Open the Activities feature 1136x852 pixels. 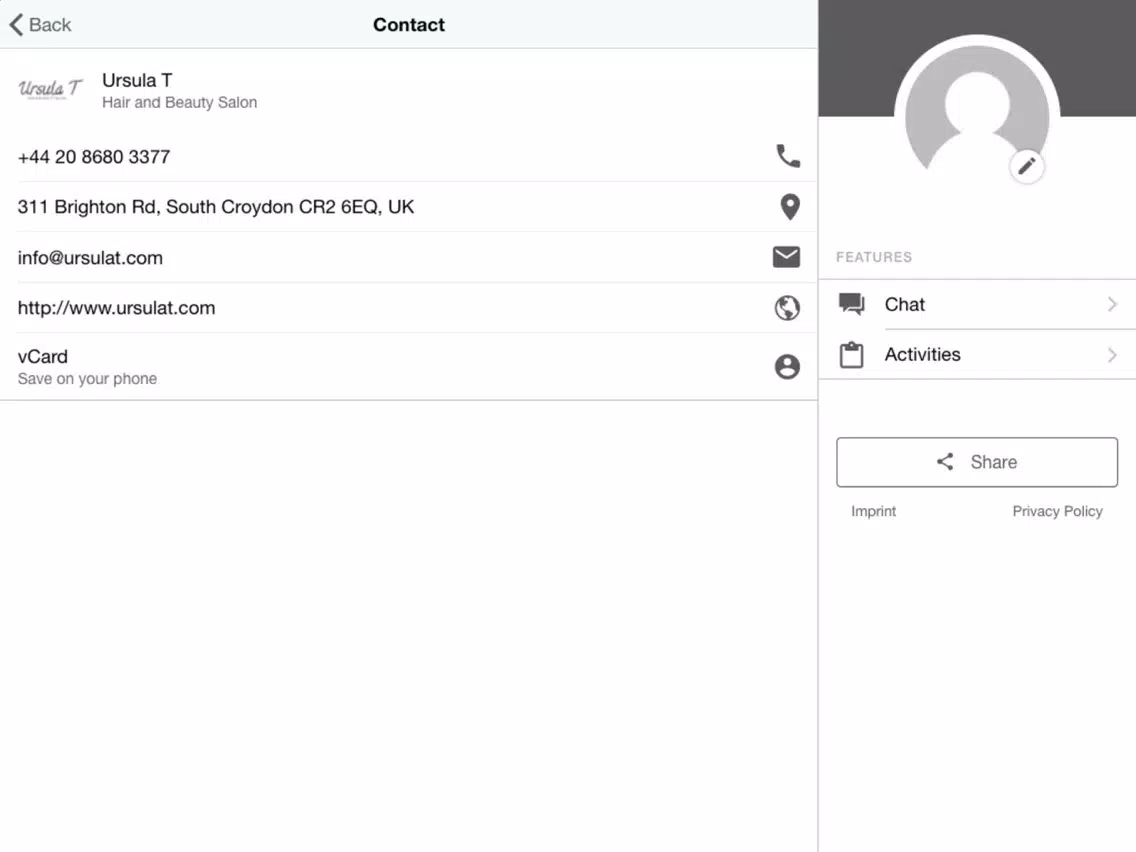point(977,354)
